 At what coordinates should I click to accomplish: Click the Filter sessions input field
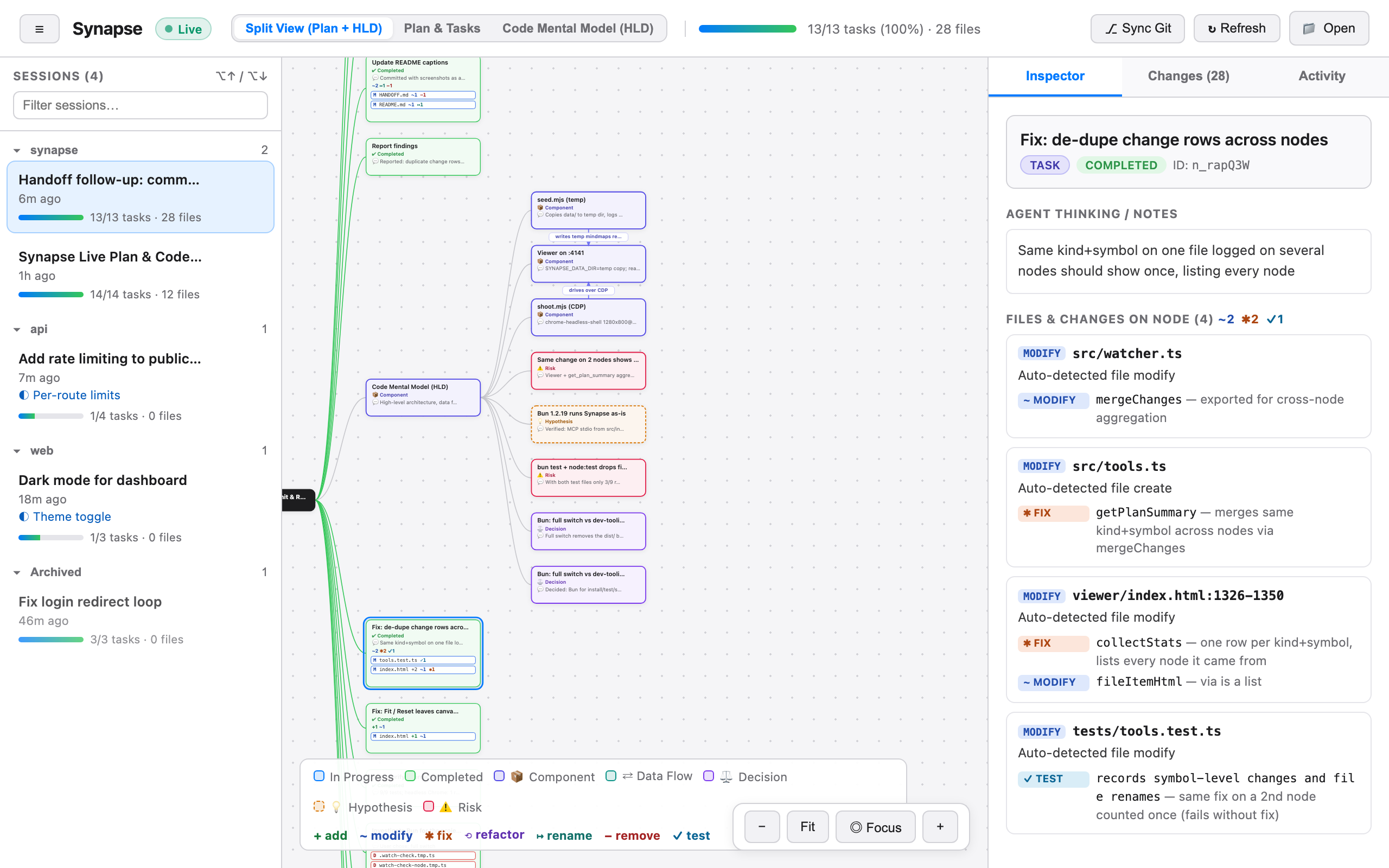click(140, 105)
